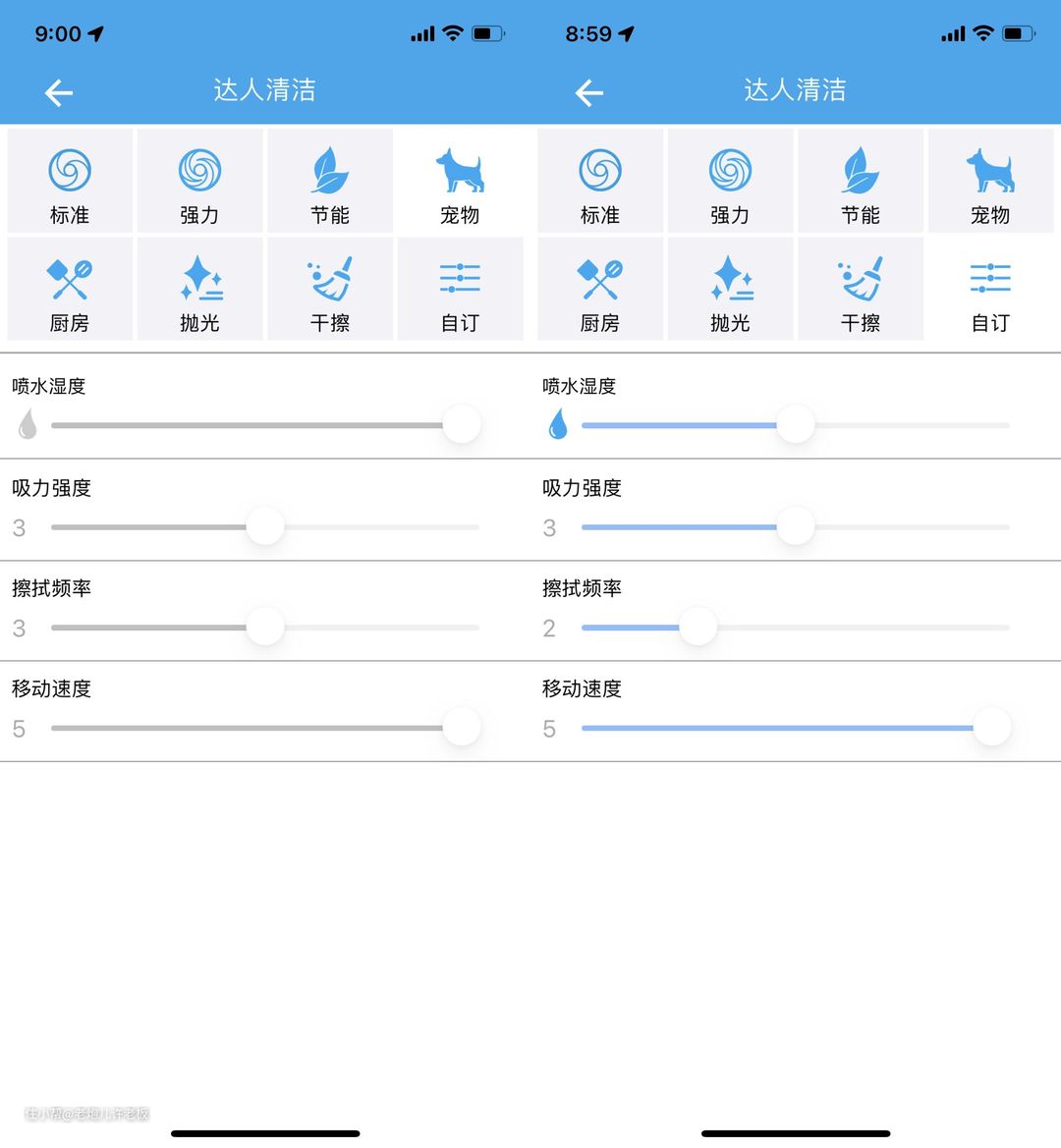The image size is (1061, 1148).
Task: Choose 标准 mode on the right screen
Action: [600, 182]
